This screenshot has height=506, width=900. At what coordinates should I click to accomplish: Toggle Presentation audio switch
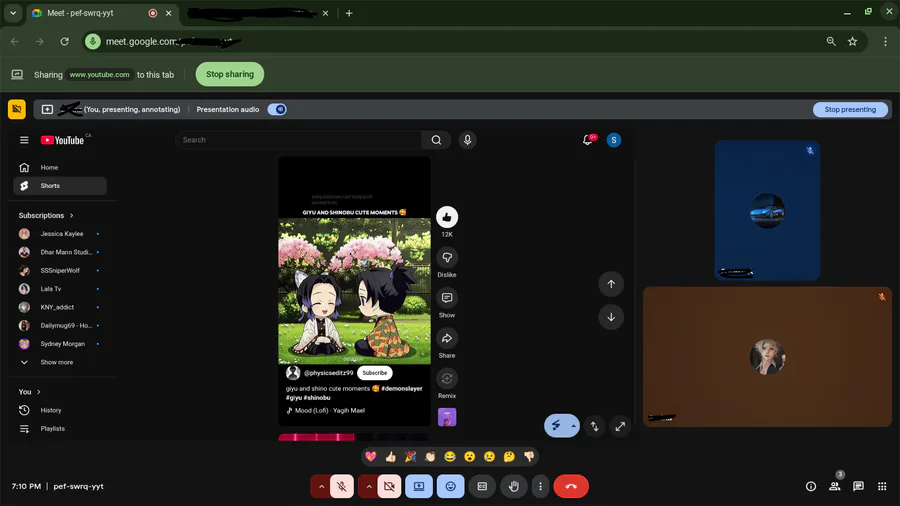point(277,110)
